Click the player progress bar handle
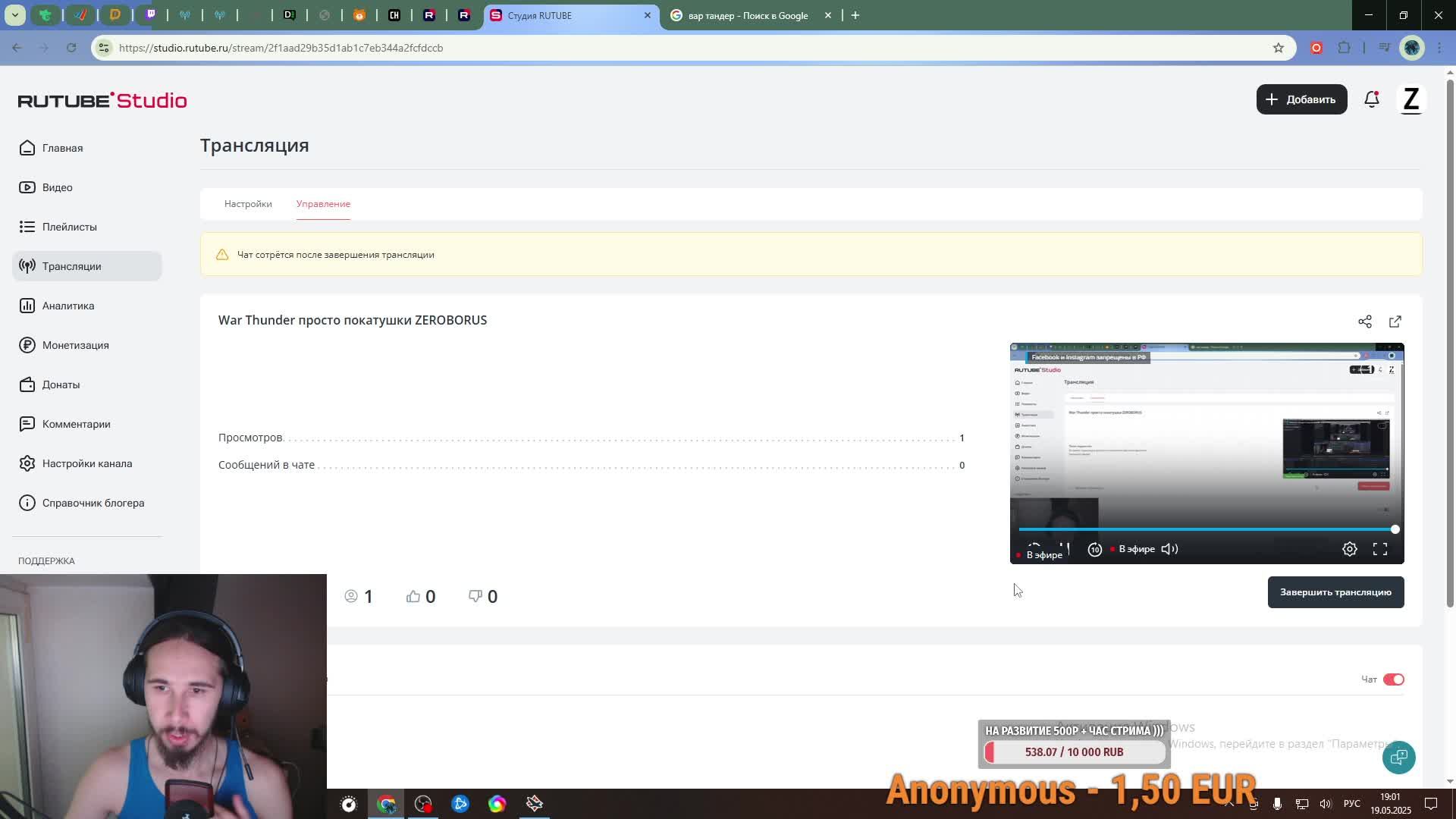1456x819 pixels. (1395, 529)
